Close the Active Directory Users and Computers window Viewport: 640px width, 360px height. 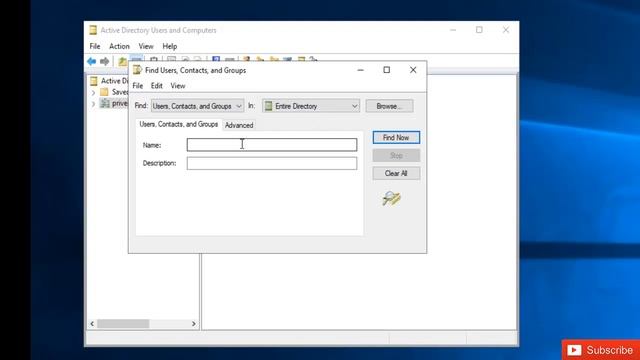pos(506,30)
